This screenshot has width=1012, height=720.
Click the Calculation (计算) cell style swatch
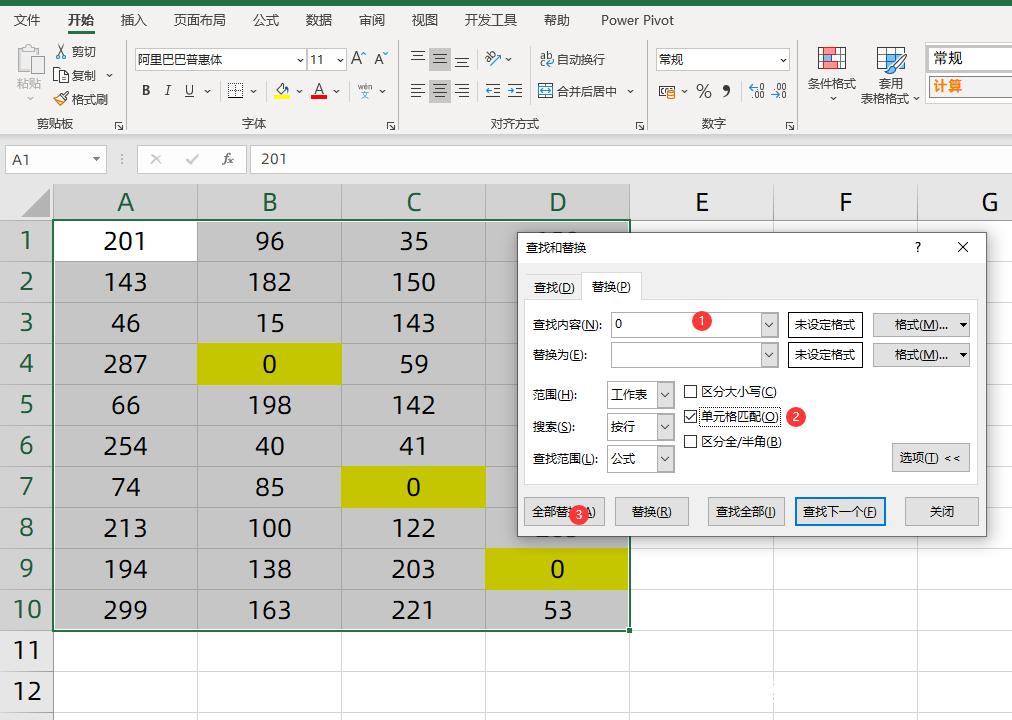click(x=969, y=86)
